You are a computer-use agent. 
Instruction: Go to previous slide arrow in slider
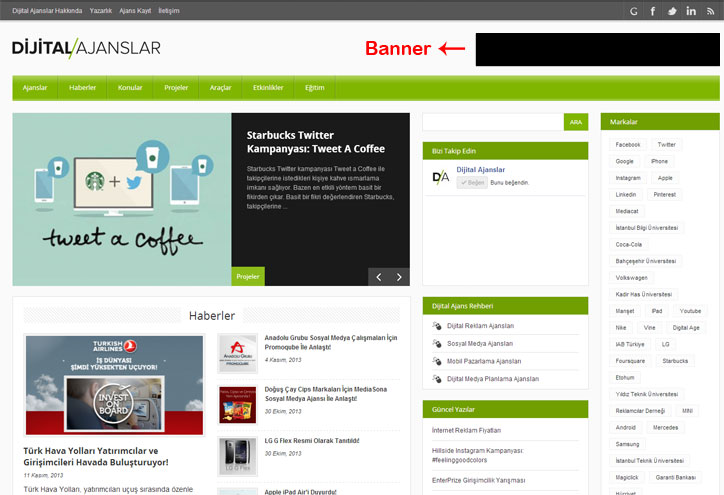[379, 277]
